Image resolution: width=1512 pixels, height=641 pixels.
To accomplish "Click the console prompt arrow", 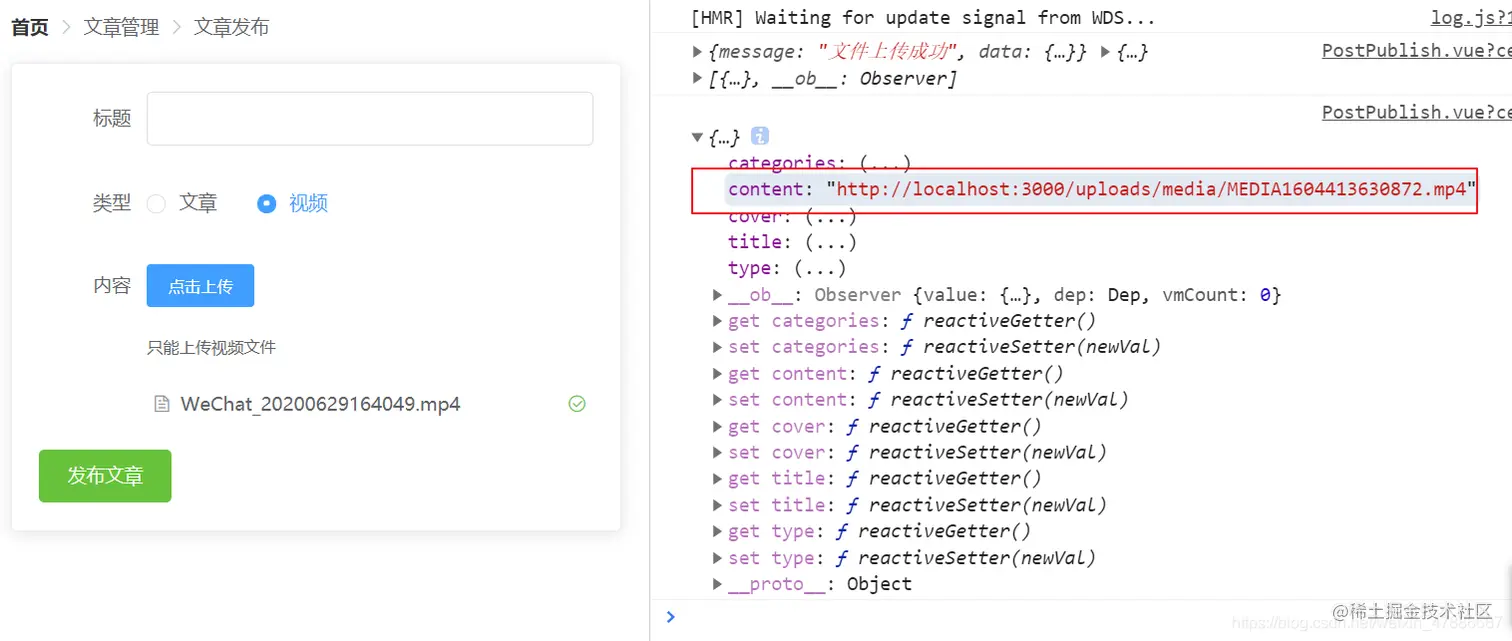I will click(x=670, y=616).
